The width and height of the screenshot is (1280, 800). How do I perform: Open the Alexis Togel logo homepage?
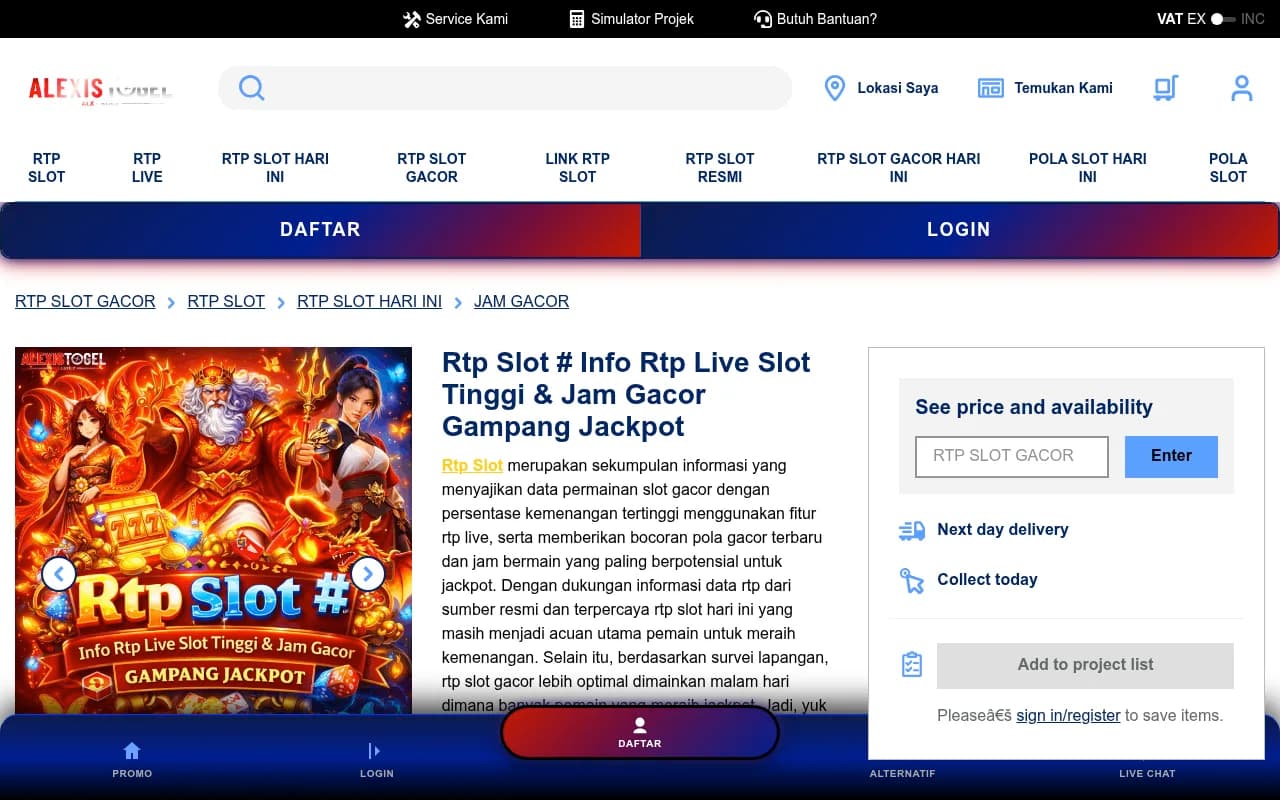tap(100, 89)
